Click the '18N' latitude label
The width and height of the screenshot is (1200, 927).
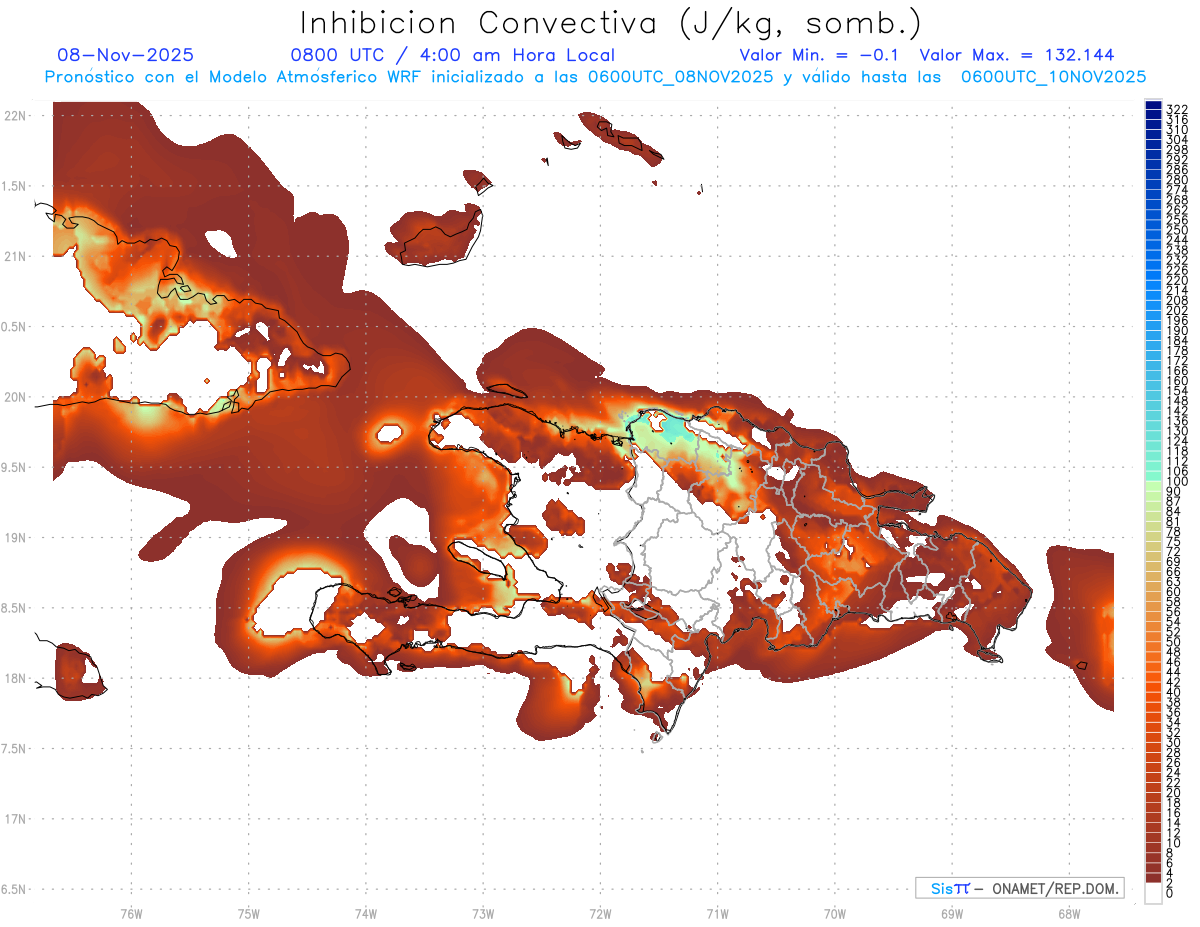(x=13, y=678)
